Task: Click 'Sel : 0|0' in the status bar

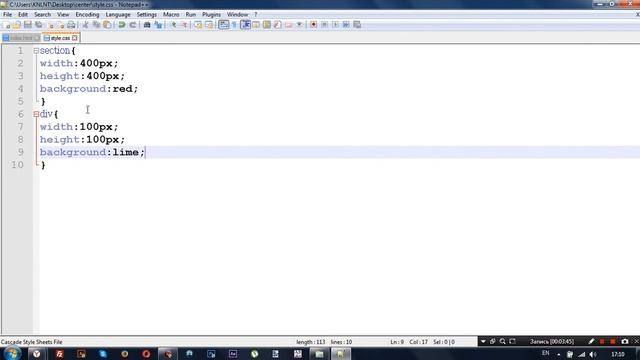Action: click(x=444, y=342)
